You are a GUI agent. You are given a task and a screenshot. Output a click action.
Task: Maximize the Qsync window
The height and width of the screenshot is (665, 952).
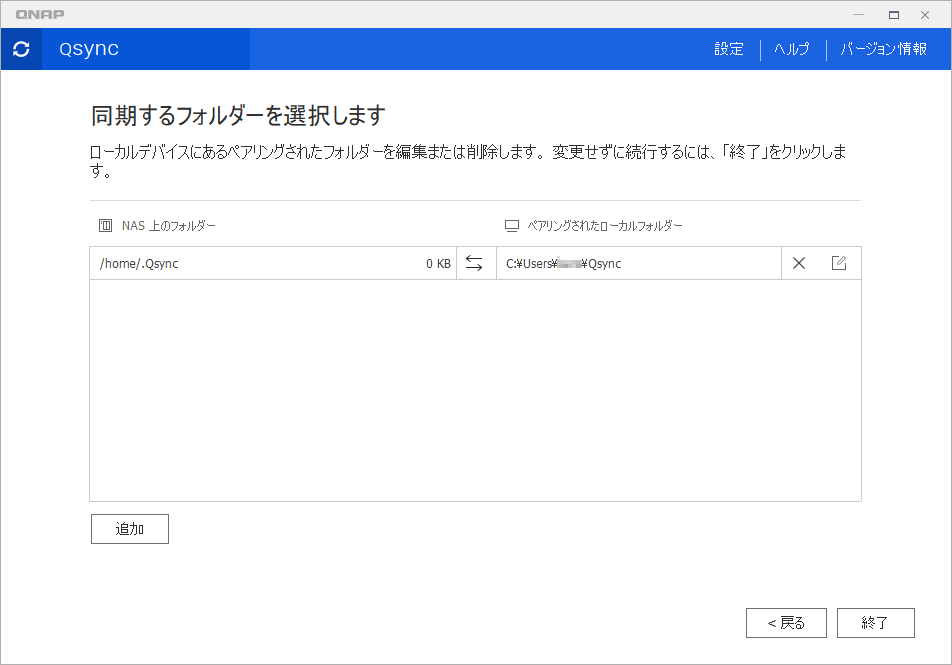pos(894,15)
